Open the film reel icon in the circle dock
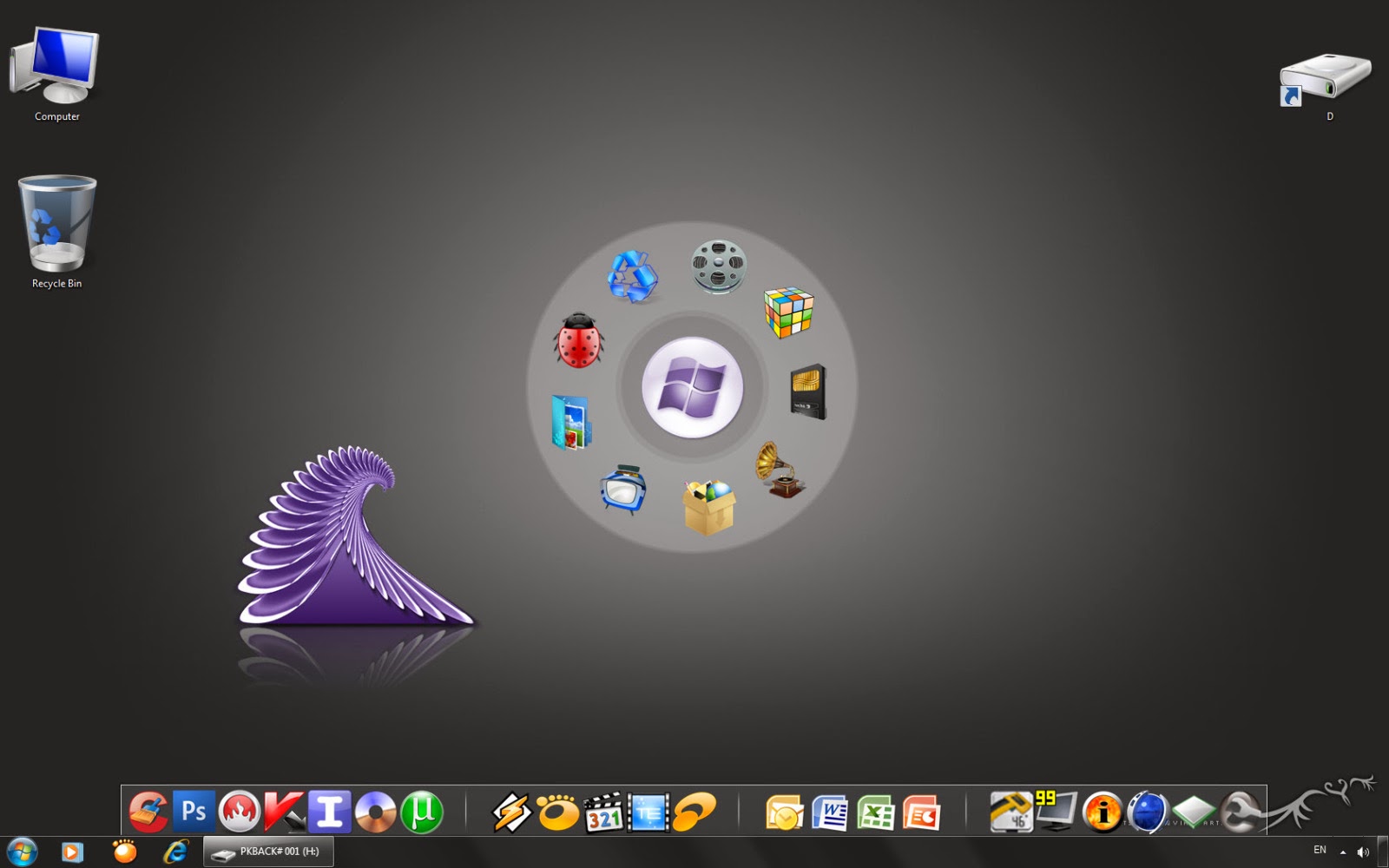 click(x=719, y=266)
